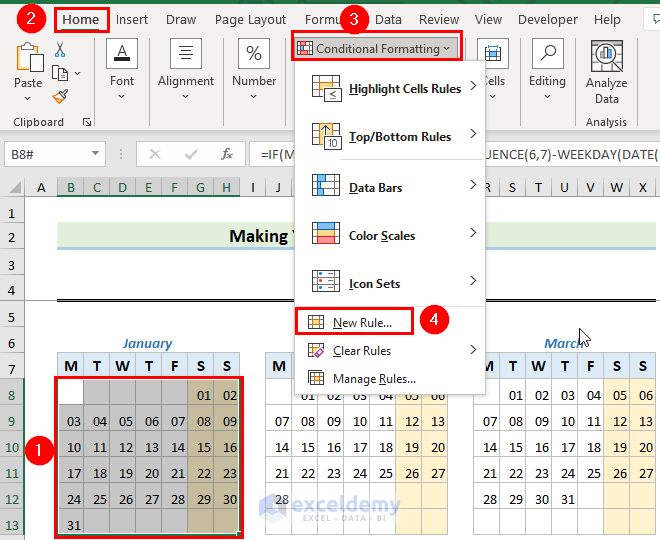
Task: Select column B header
Action: pos(71,188)
